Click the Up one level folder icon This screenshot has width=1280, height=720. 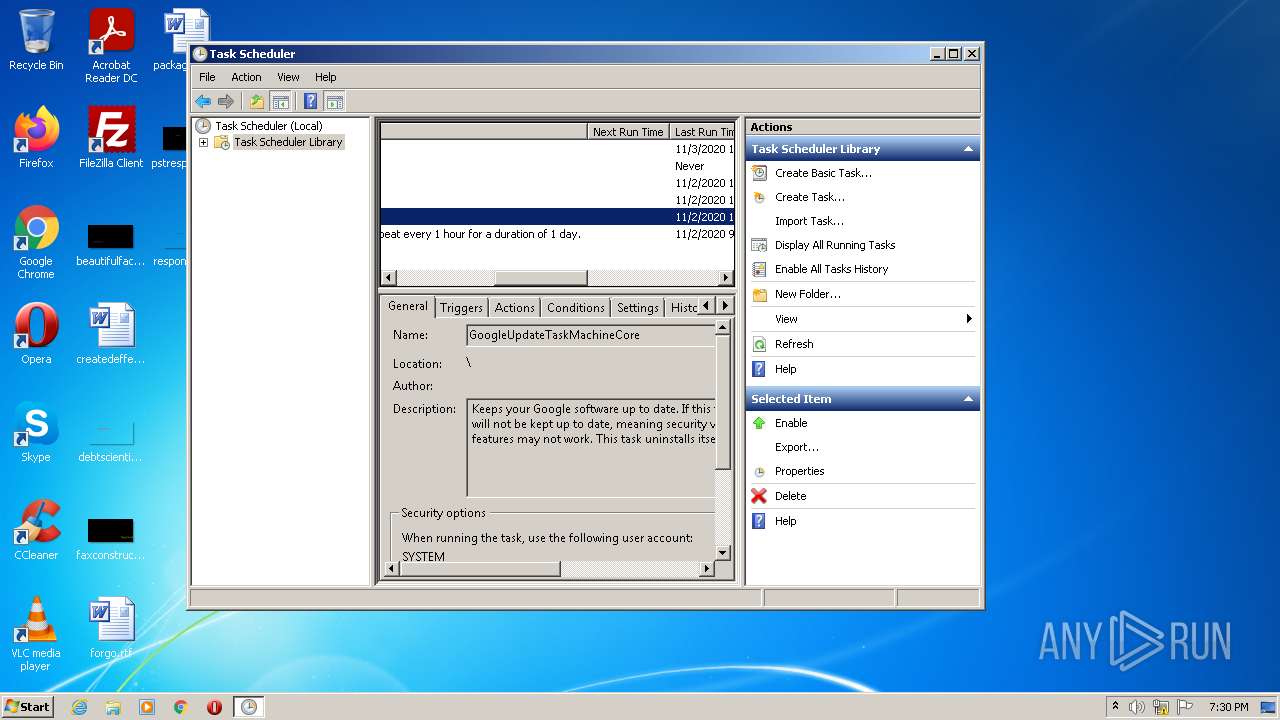click(257, 101)
